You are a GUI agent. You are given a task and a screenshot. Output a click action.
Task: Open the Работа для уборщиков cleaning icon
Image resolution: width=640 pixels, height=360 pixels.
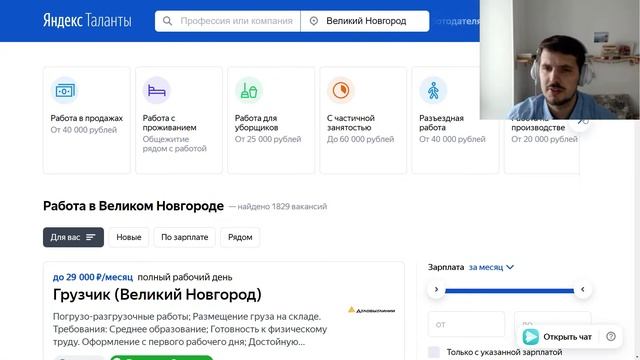(249, 90)
